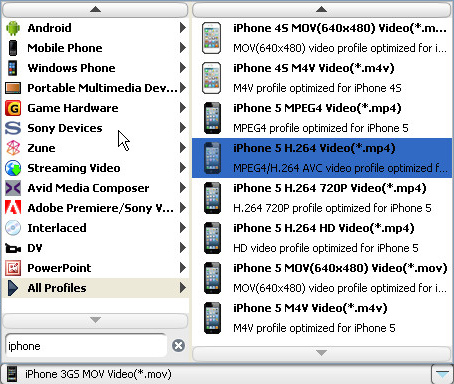This screenshot has width=454, height=384.
Task: Click the Sony Devices S icon
Action: [x=13, y=128]
